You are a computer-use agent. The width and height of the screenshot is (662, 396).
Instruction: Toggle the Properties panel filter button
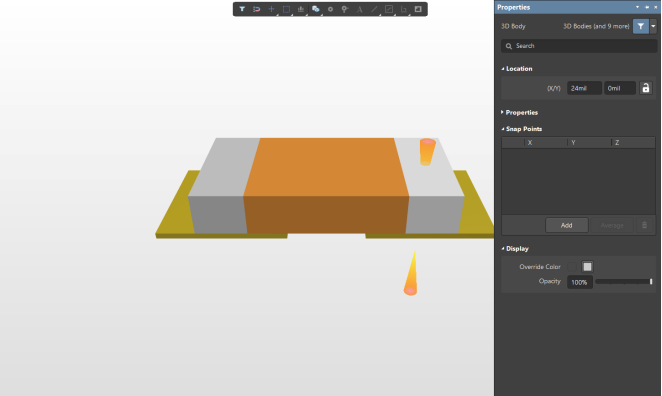pos(640,26)
